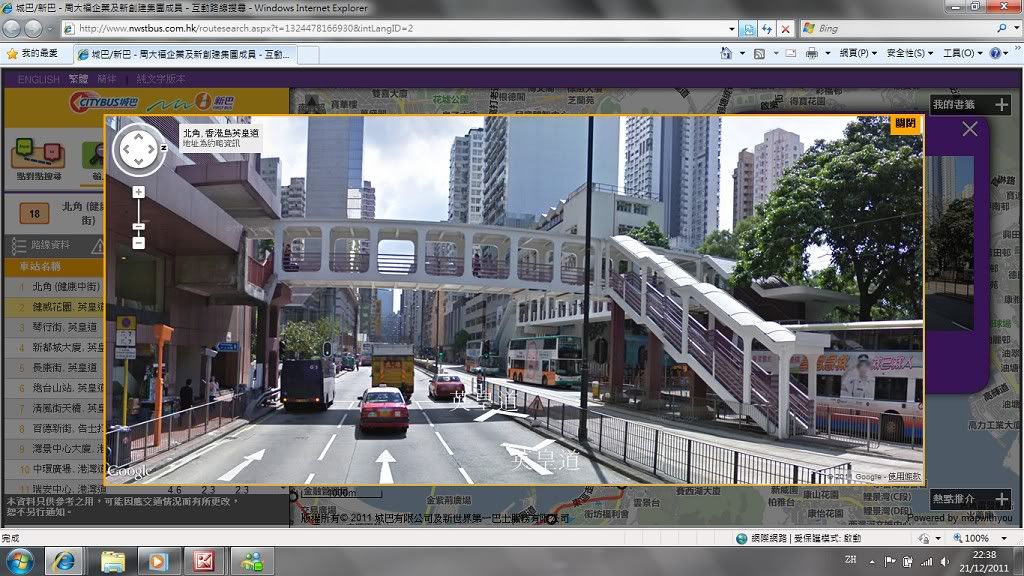This screenshot has width=1024, height=576.
Task: Click the Read Mail envelope icon
Action: click(x=790, y=54)
